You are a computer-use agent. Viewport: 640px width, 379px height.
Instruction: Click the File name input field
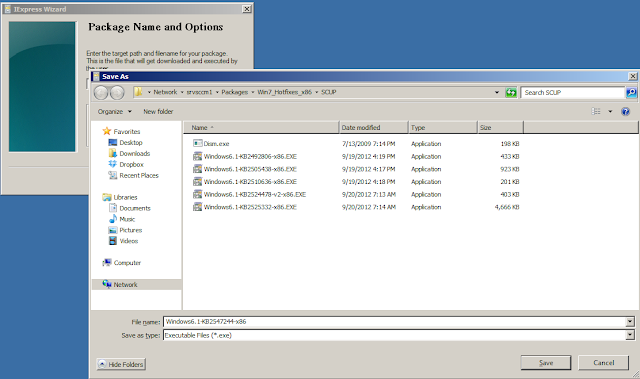pyautogui.click(x=394, y=322)
